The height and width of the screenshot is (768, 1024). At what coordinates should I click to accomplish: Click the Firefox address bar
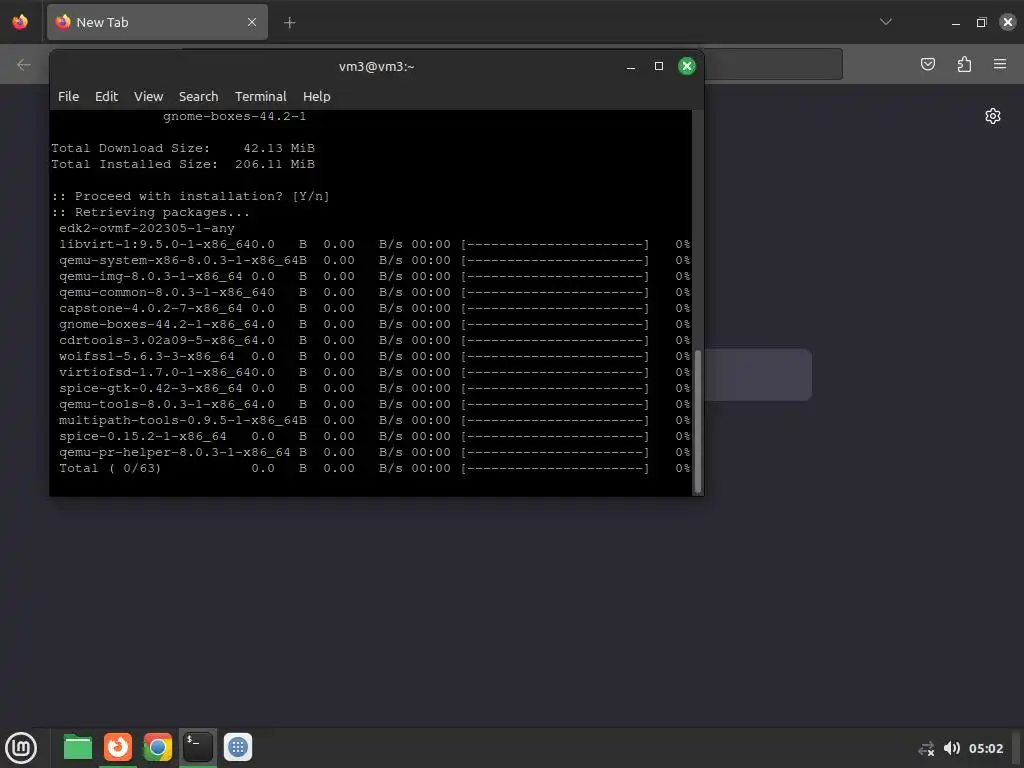point(773,64)
